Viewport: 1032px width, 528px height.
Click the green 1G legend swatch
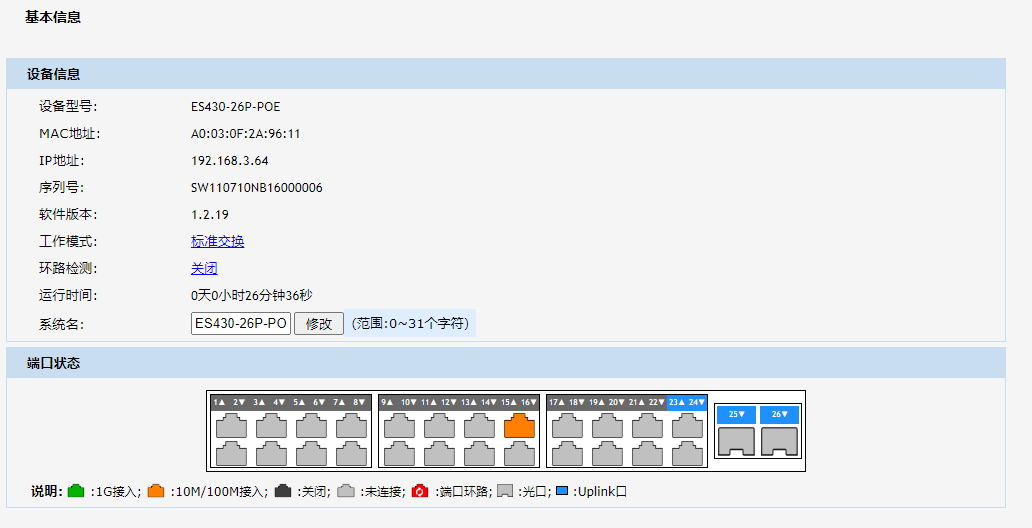76,491
